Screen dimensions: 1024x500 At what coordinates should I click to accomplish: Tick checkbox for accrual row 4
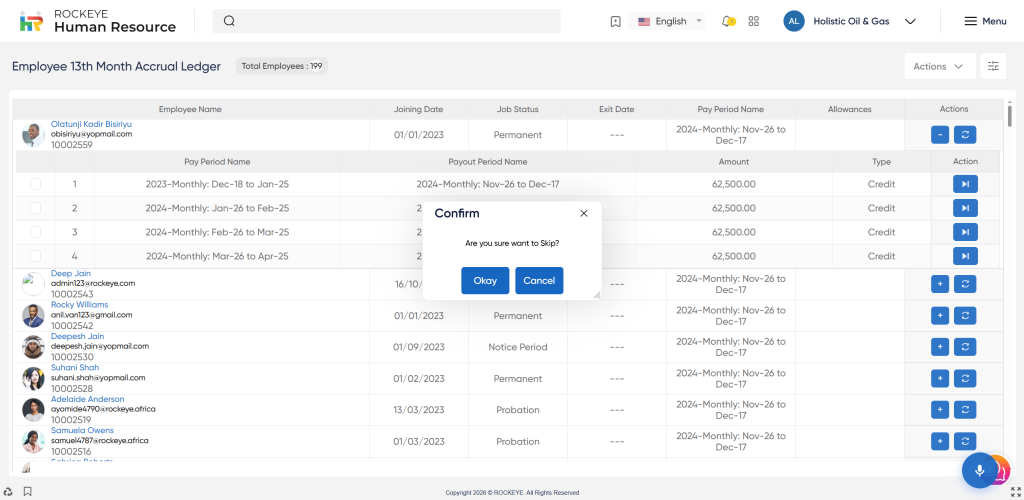click(36, 256)
